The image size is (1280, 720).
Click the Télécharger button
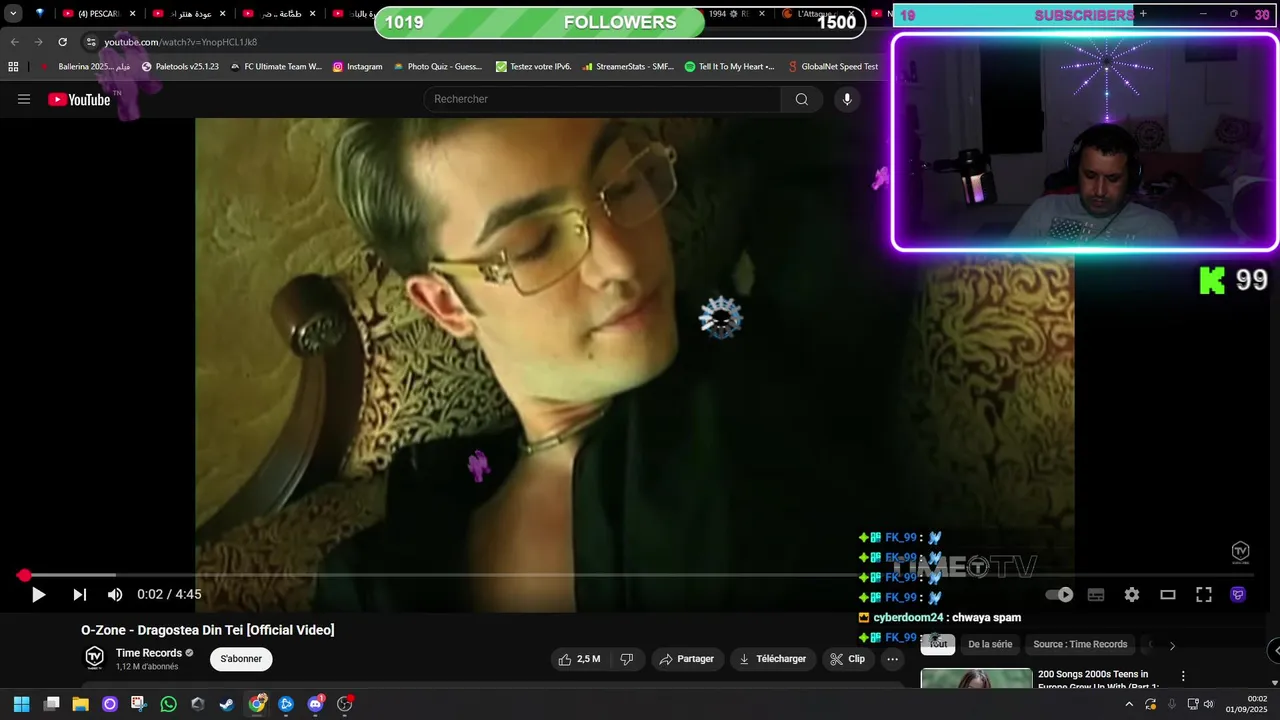(x=772, y=659)
